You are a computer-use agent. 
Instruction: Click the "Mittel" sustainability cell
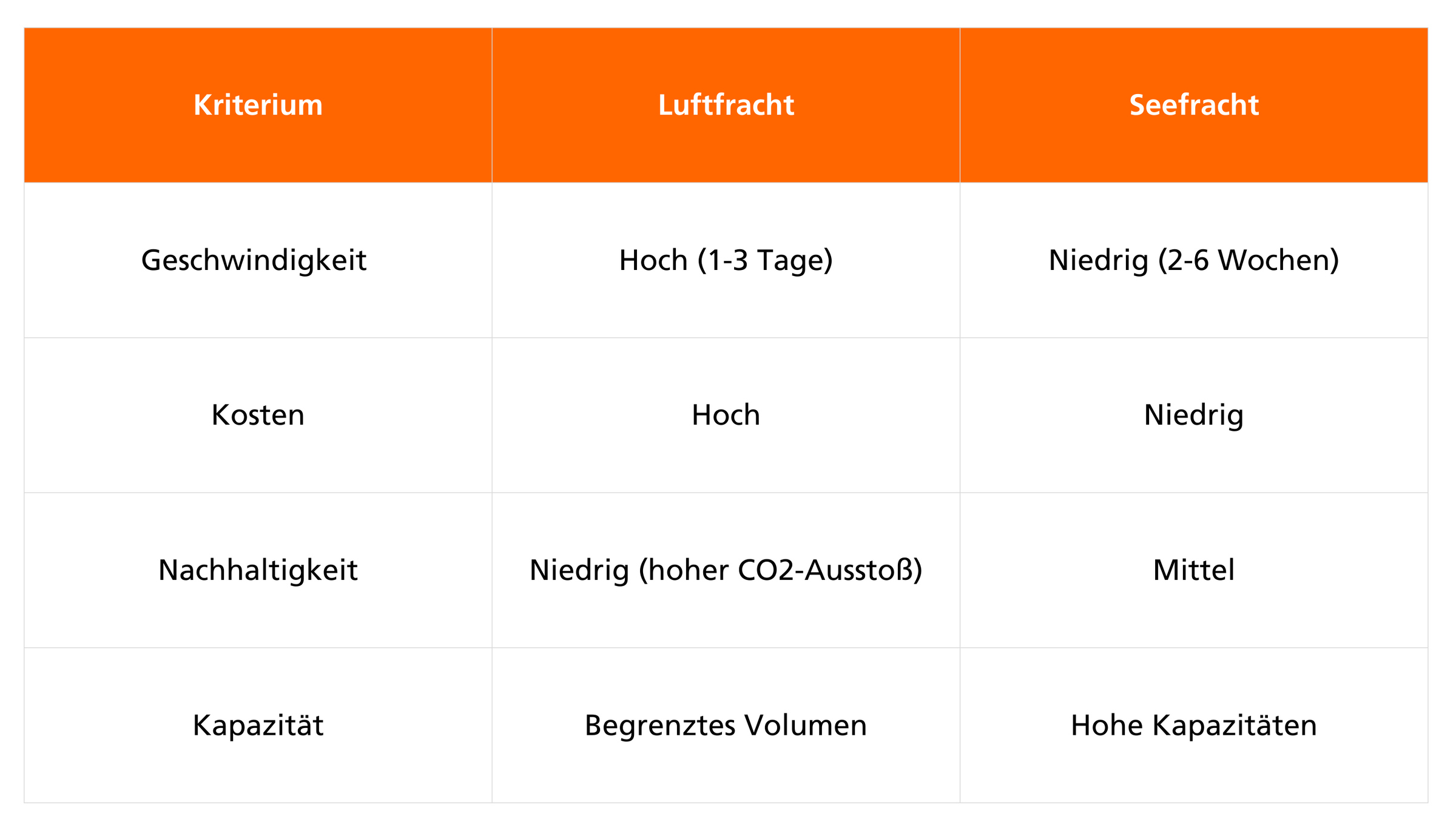pos(1193,570)
